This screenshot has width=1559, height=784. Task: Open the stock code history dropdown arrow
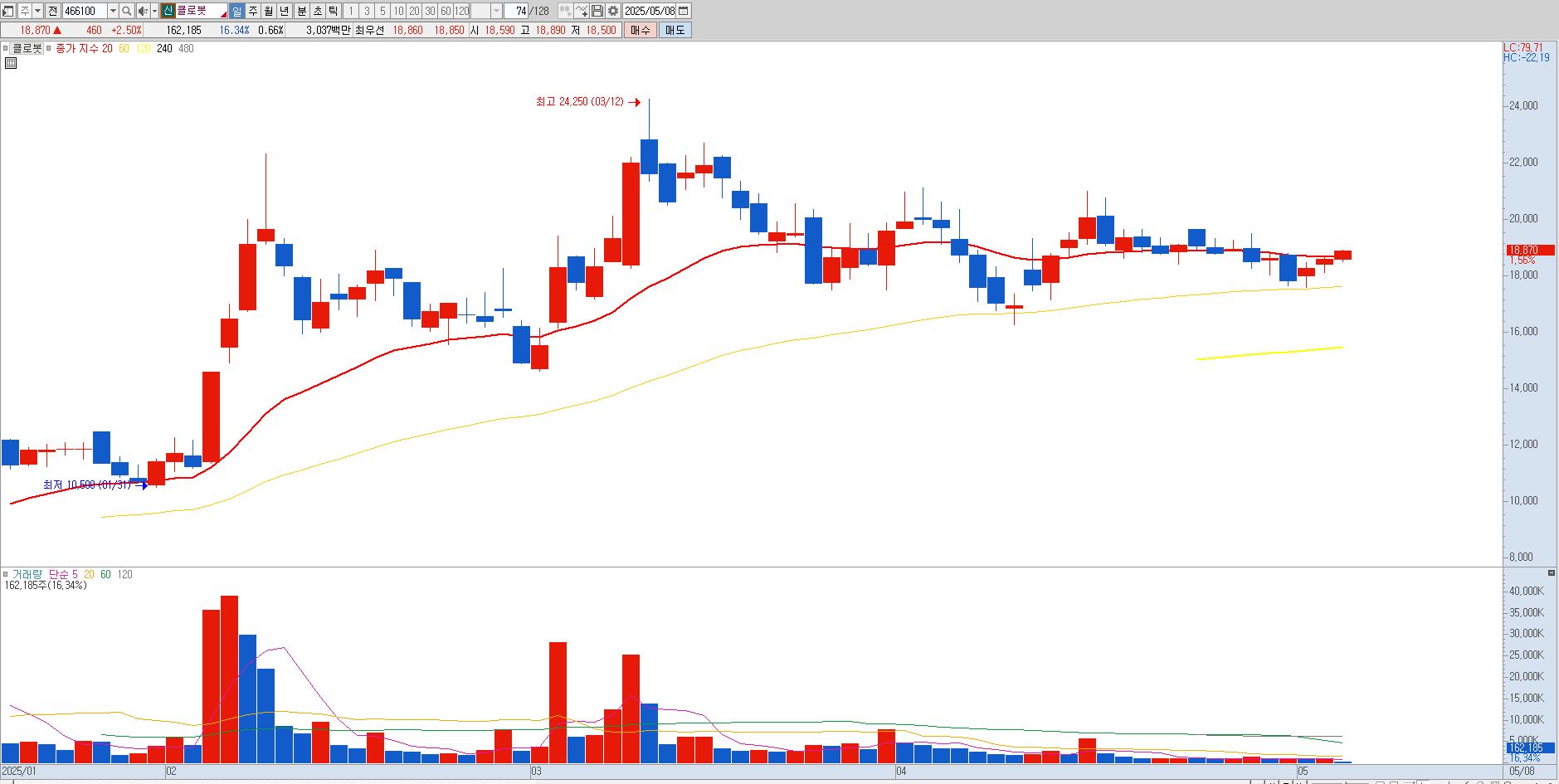click(113, 11)
